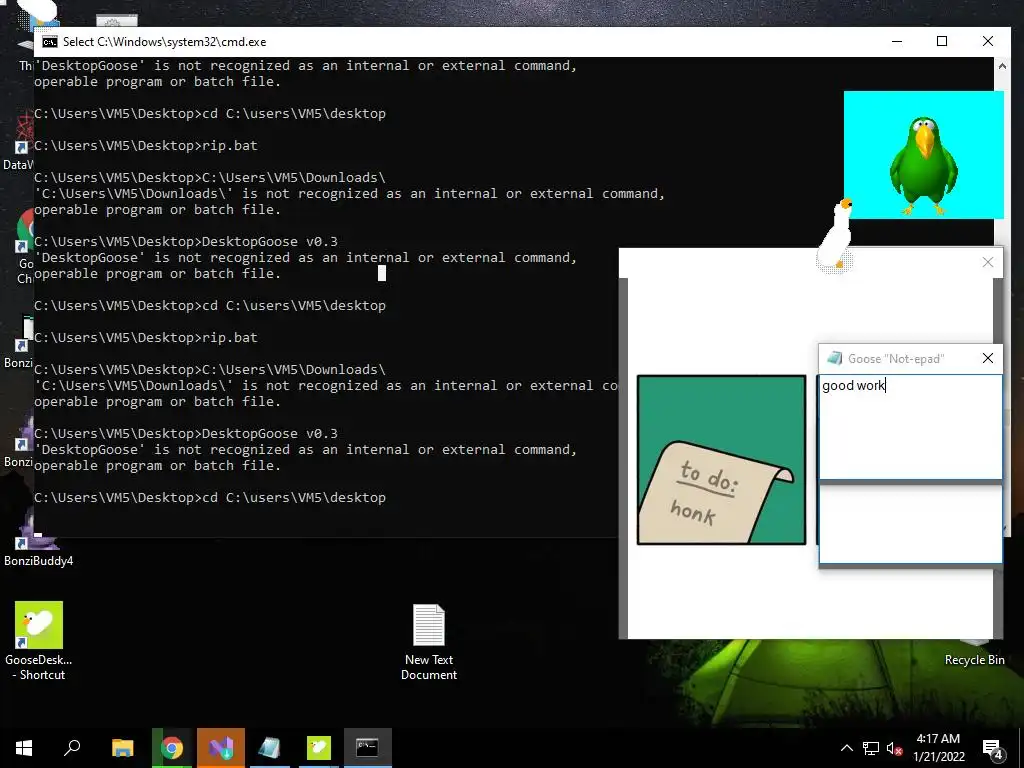Select New Text Document on the desktop
Viewport: 1024px width, 768px height.
point(429,643)
